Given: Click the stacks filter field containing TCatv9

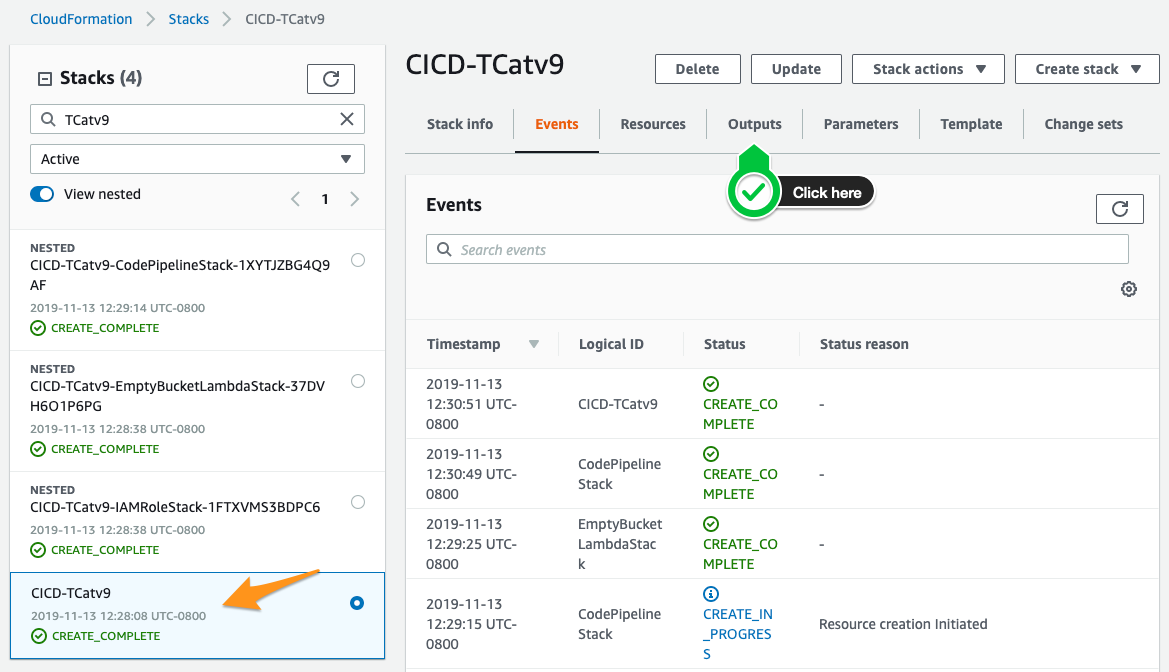Looking at the screenshot, I should click(x=198, y=119).
